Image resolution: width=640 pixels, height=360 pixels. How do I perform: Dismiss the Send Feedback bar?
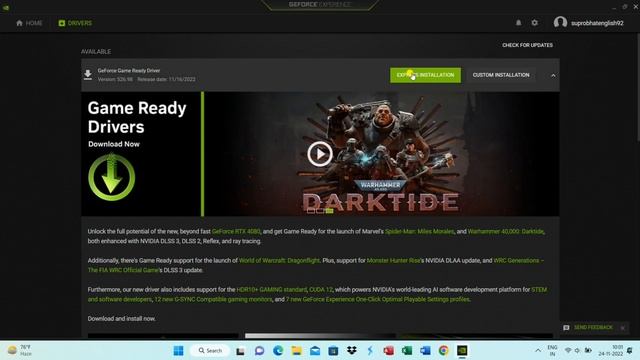coord(622,327)
